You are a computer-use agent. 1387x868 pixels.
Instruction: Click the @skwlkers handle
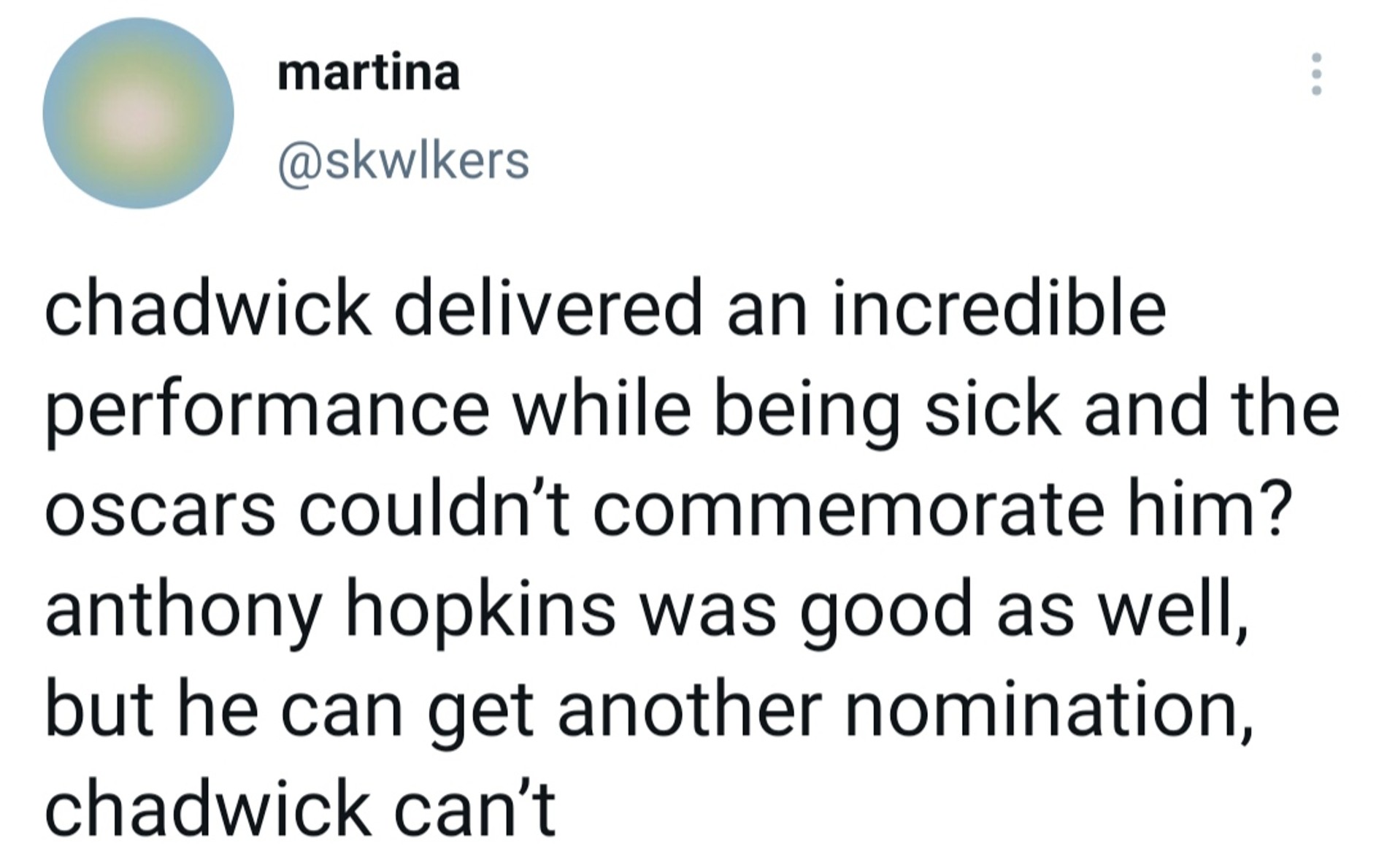[403, 161]
